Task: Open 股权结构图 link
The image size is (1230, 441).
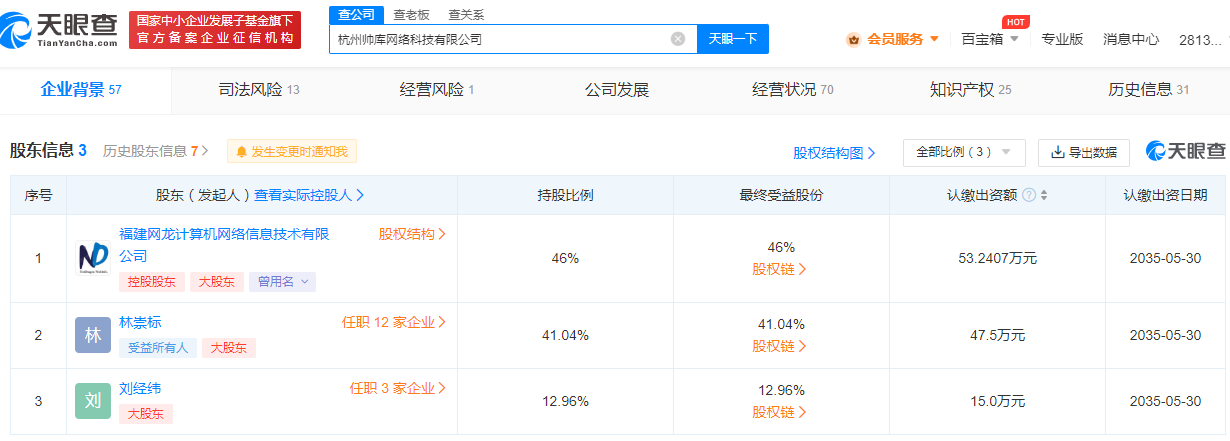Action: 834,153
